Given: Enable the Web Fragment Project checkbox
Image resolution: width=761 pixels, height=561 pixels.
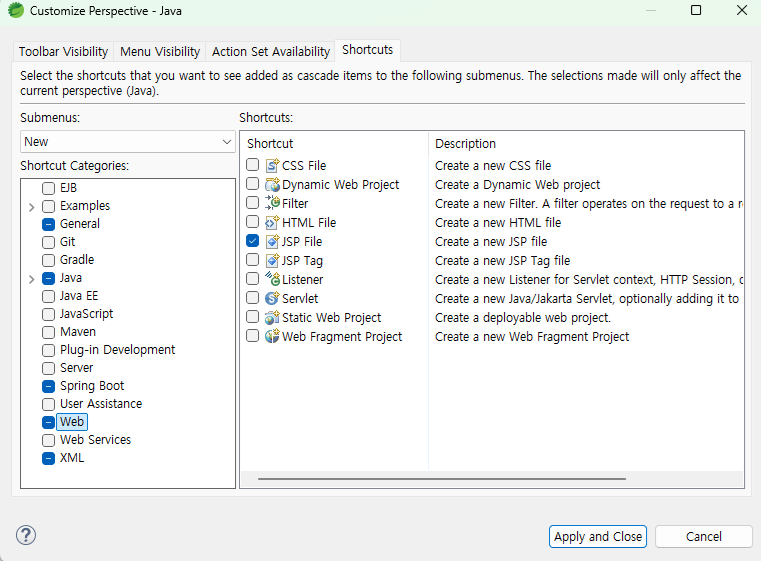Looking at the screenshot, I should 252,335.
